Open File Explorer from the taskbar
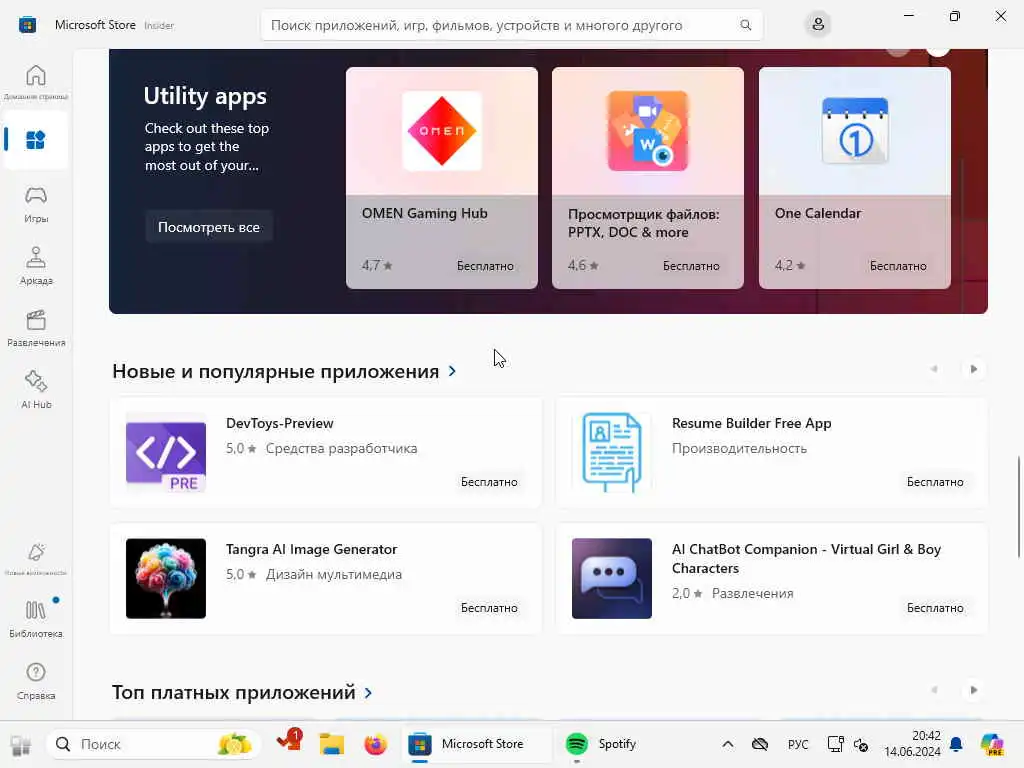The height and width of the screenshot is (768, 1024). (x=331, y=744)
